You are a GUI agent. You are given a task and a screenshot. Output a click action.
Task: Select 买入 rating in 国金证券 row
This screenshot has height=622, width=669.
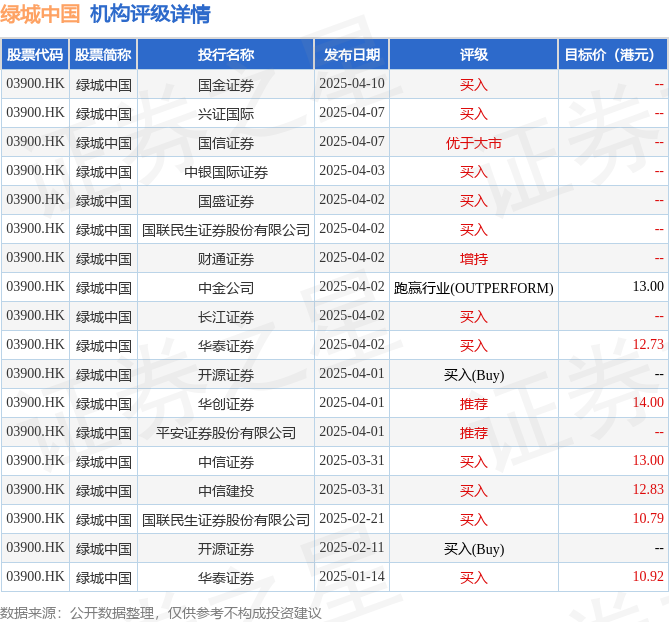[474, 85]
